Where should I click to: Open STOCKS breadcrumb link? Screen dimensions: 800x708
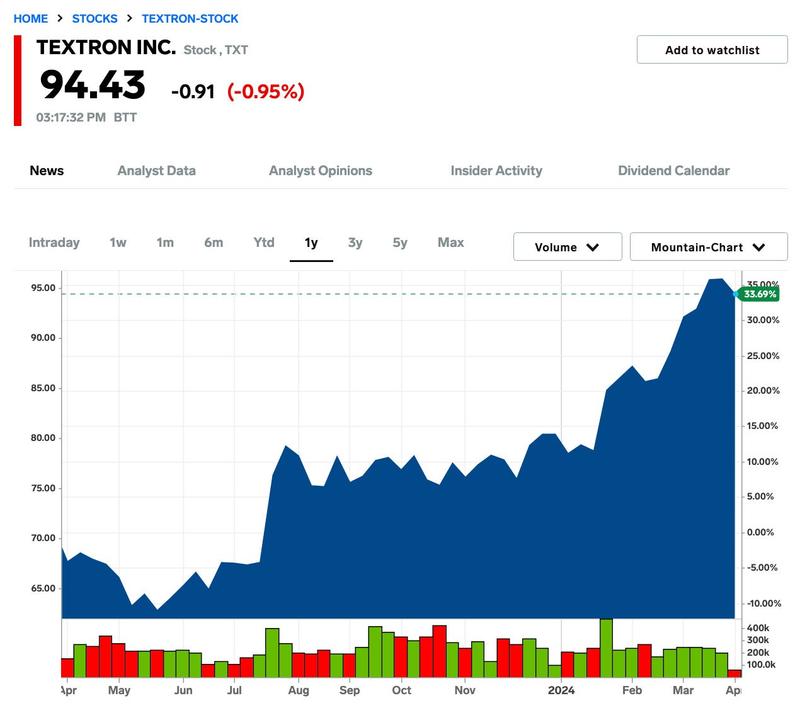click(94, 19)
